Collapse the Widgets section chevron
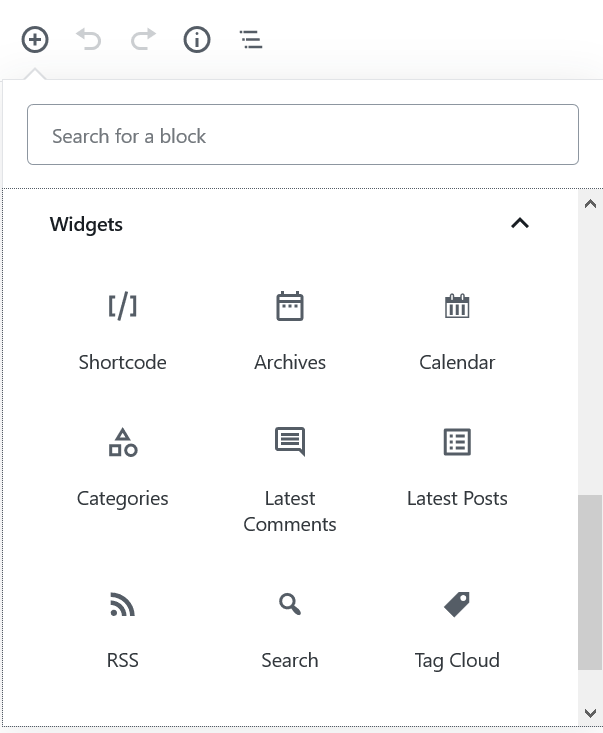 click(520, 223)
